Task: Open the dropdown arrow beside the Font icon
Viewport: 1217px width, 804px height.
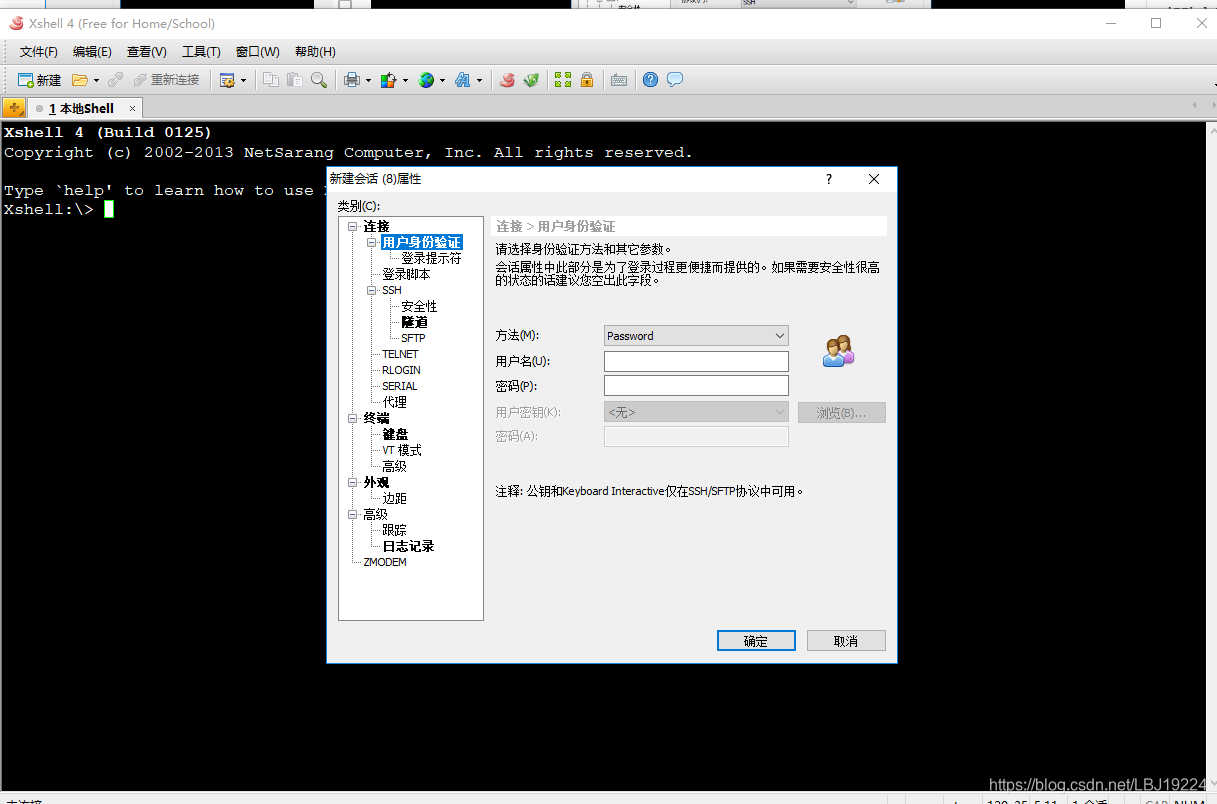Action: point(479,80)
